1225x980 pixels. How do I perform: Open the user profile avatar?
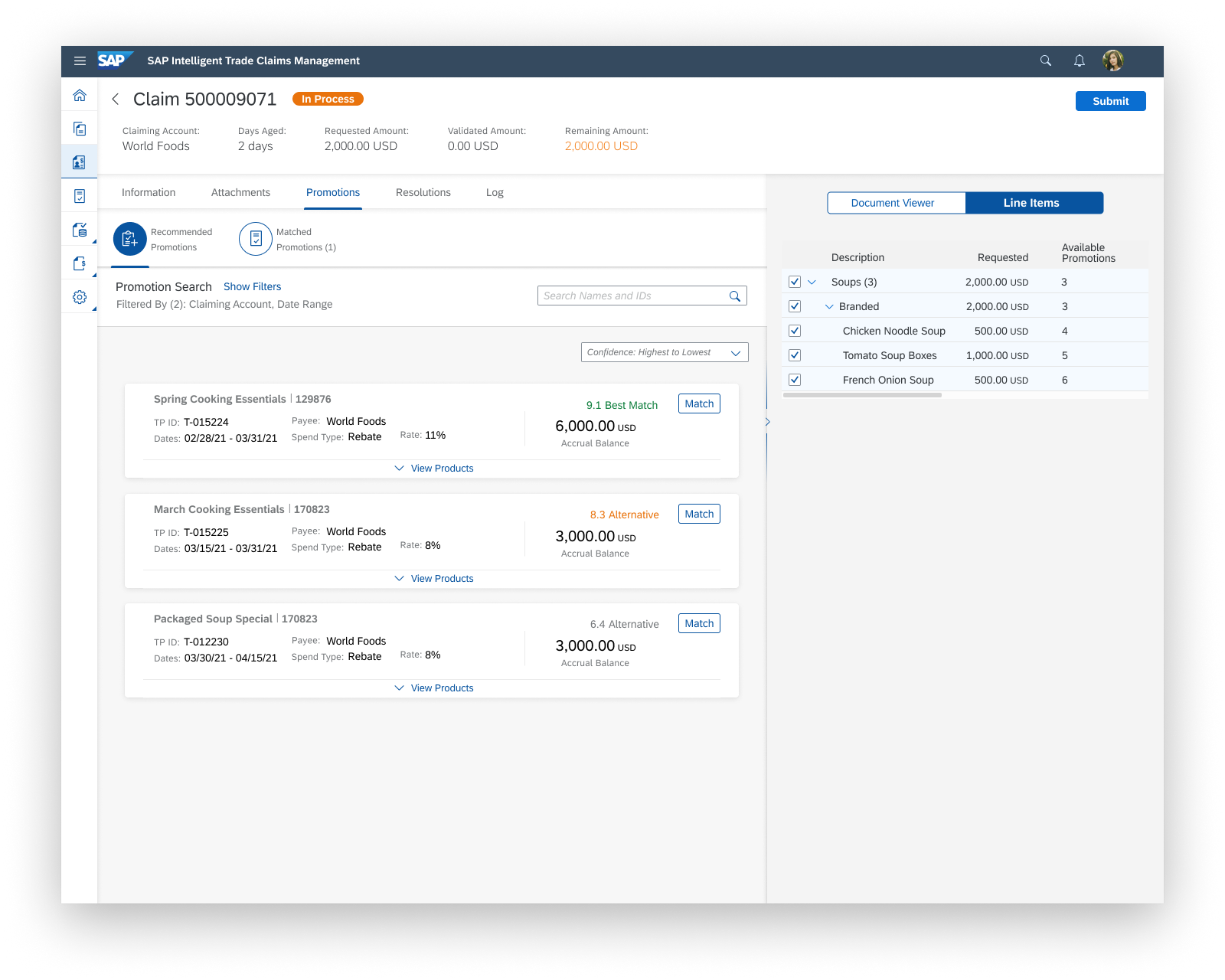(1113, 60)
